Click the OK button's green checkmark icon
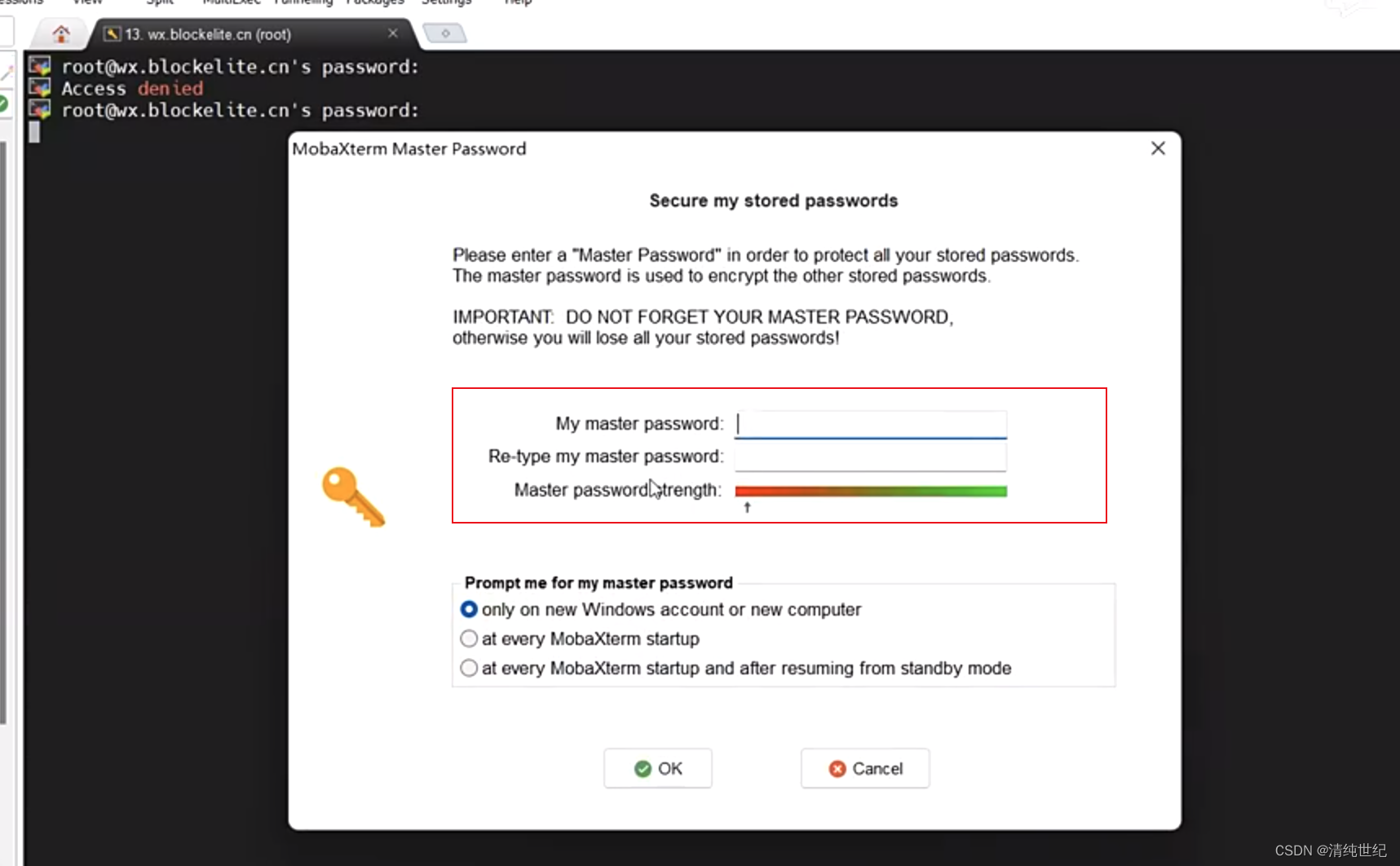The image size is (1400, 866). click(643, 768)
